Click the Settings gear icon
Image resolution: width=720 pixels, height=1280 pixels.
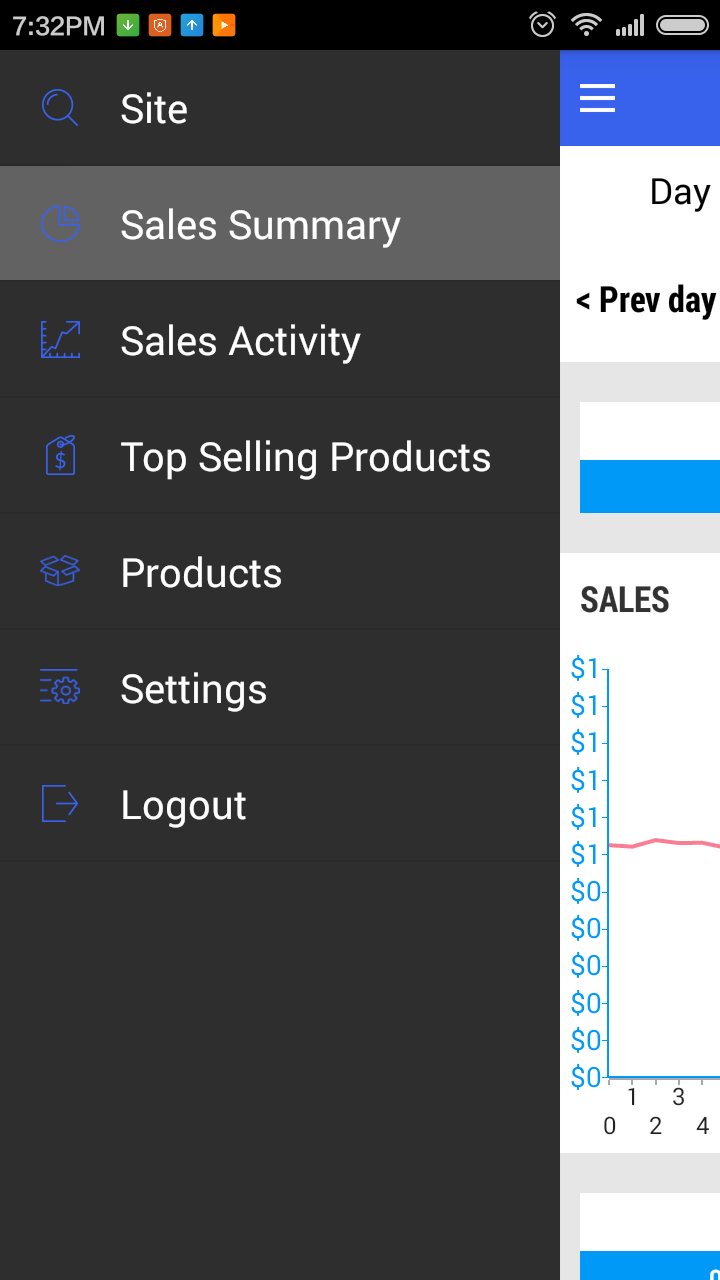[x=60, y=688]
